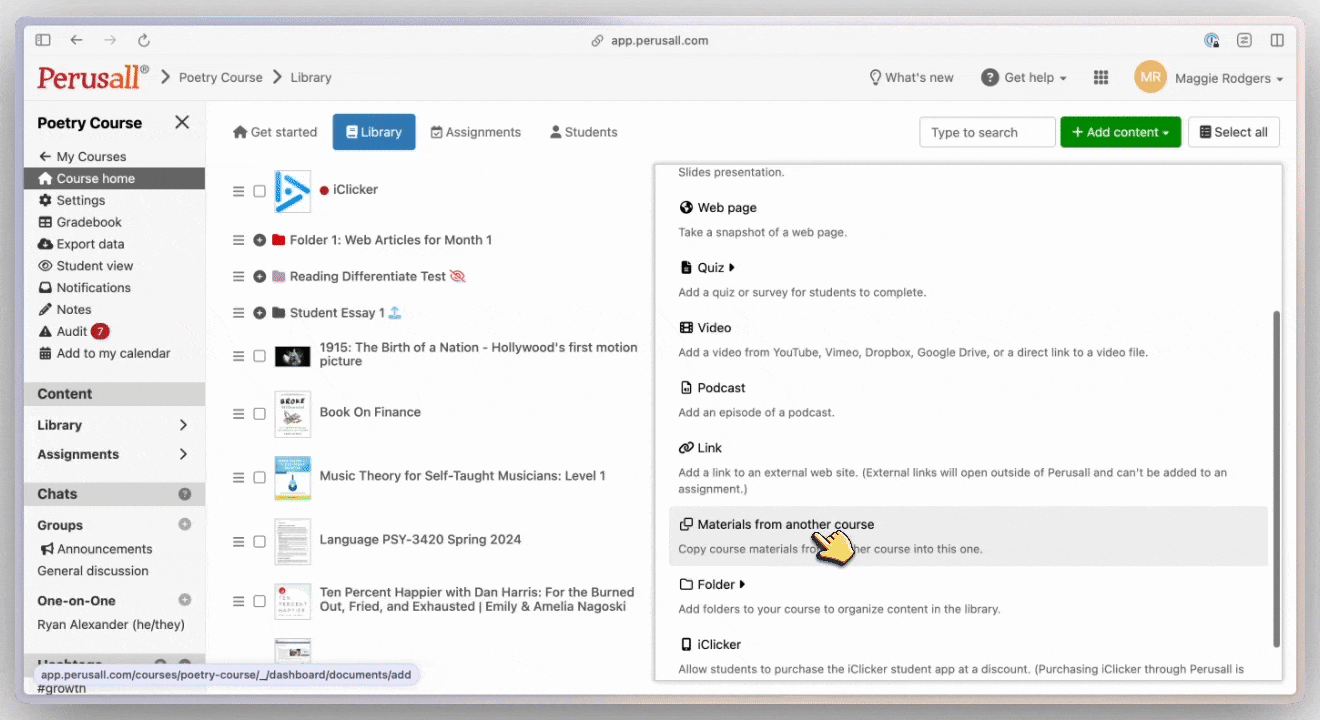Click the hidden eye icon on Reading Differentiate Test
This screenshot has height=720, width=1320.
coord(458,276)
